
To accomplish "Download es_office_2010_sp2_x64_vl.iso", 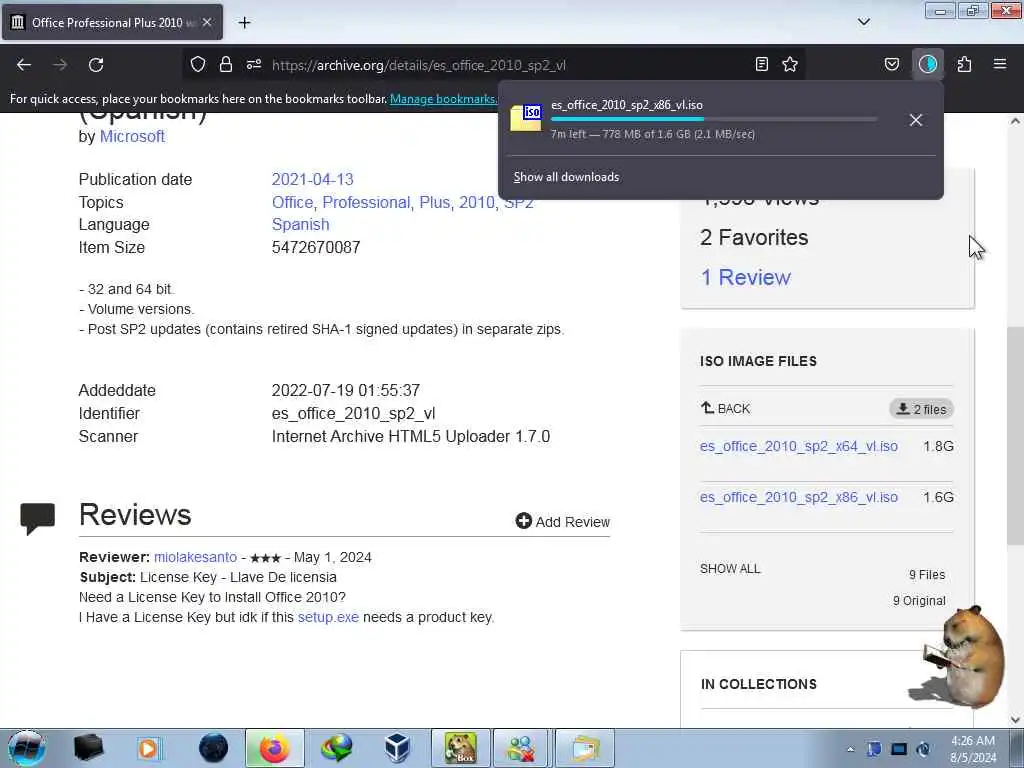I will (799, 446).
